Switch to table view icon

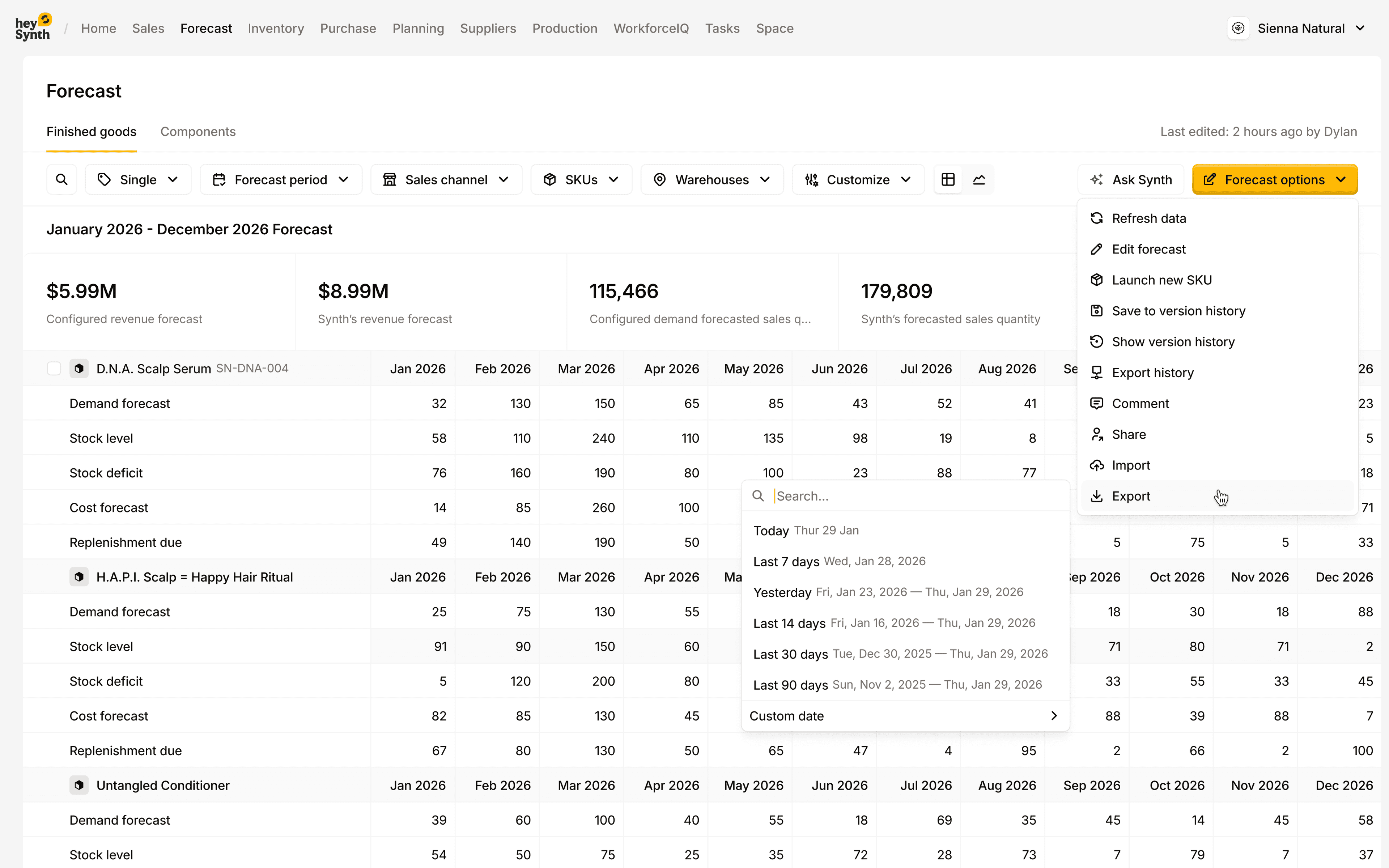(948, 180)
